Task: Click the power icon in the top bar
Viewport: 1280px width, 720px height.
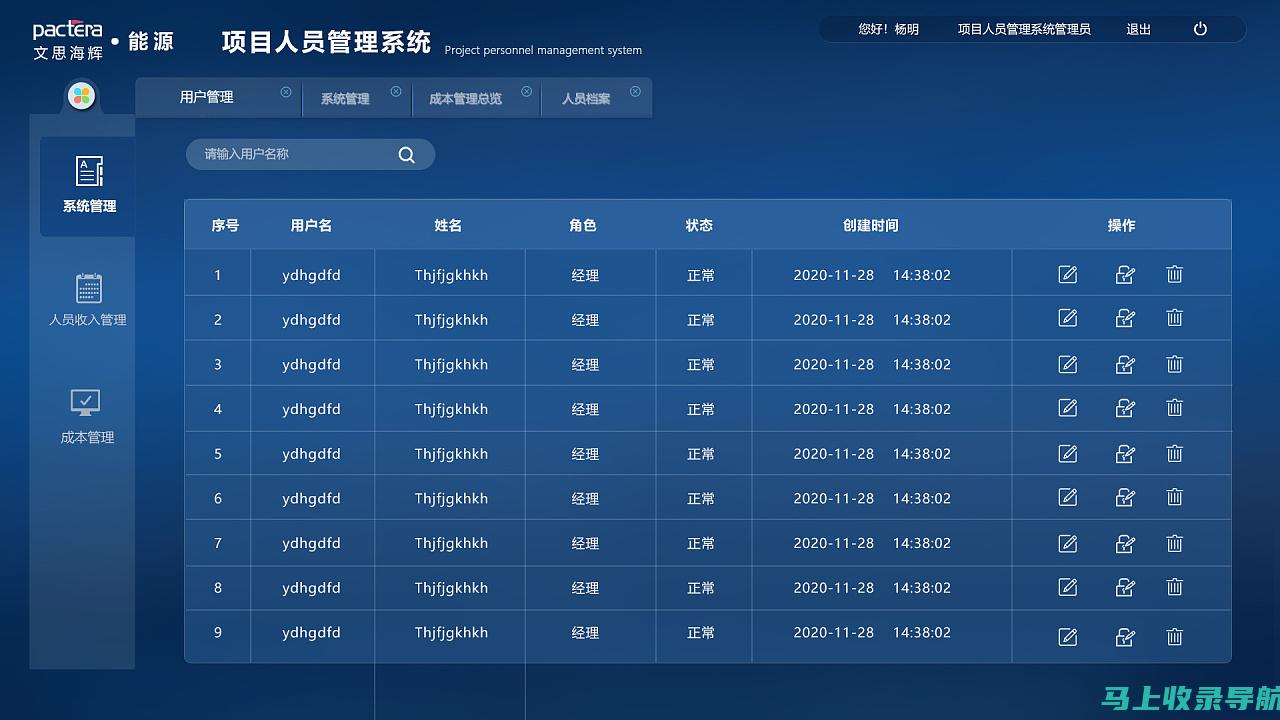Action: (x=1200, y=29)
